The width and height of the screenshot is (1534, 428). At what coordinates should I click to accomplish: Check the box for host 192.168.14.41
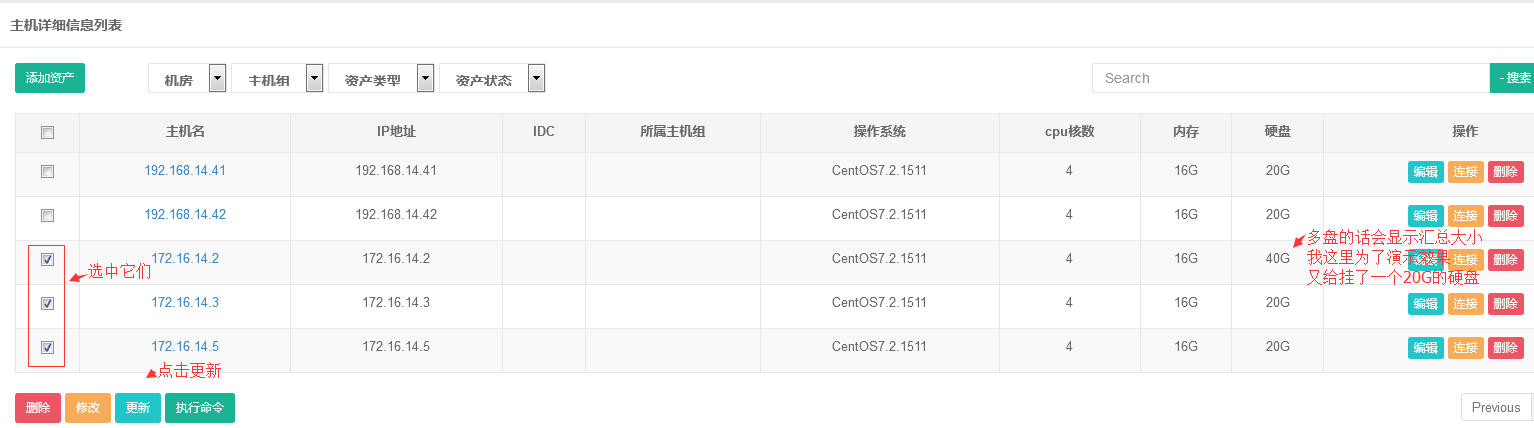click(x=47, y=171)
